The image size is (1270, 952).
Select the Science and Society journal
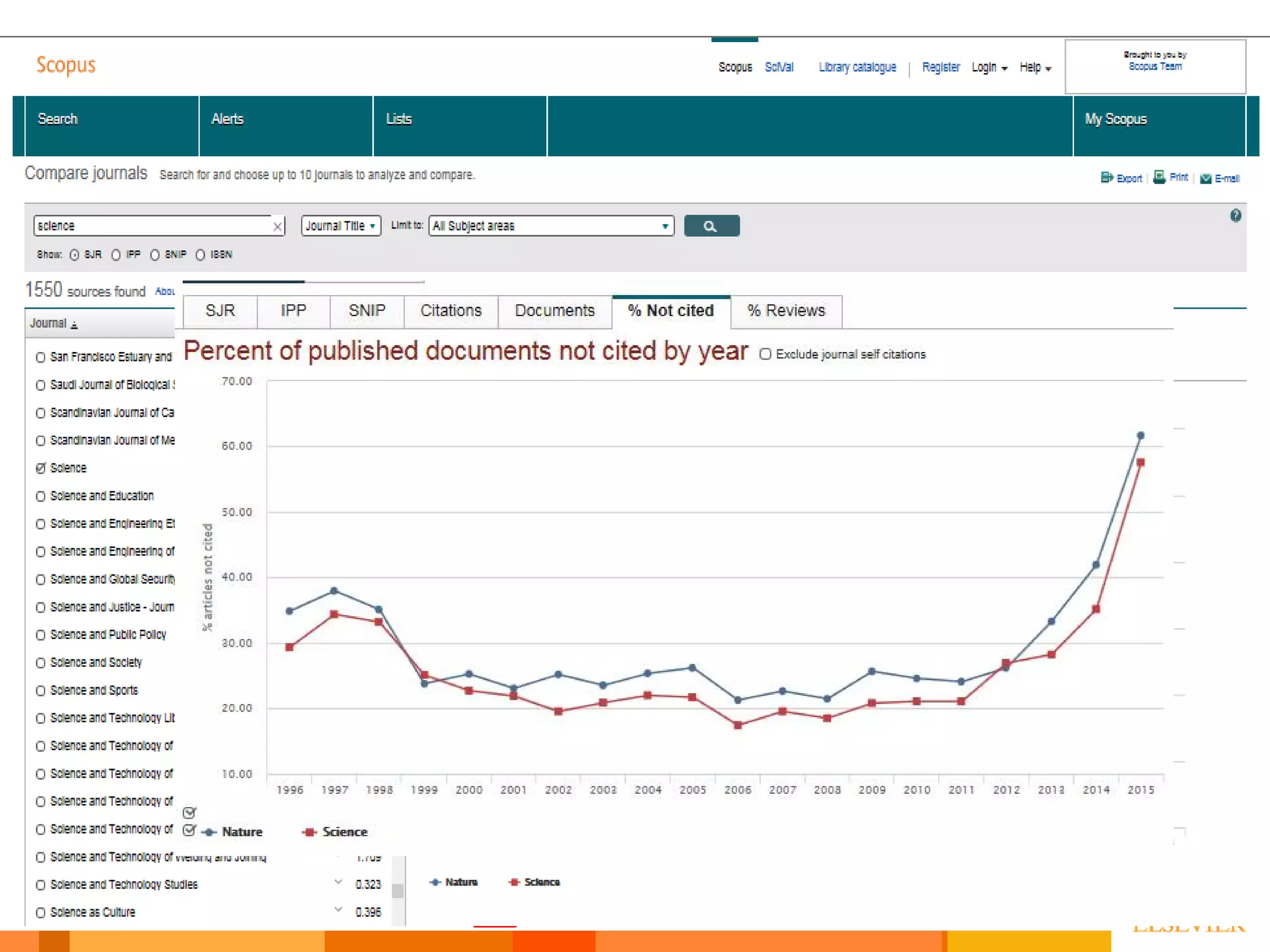41,663
